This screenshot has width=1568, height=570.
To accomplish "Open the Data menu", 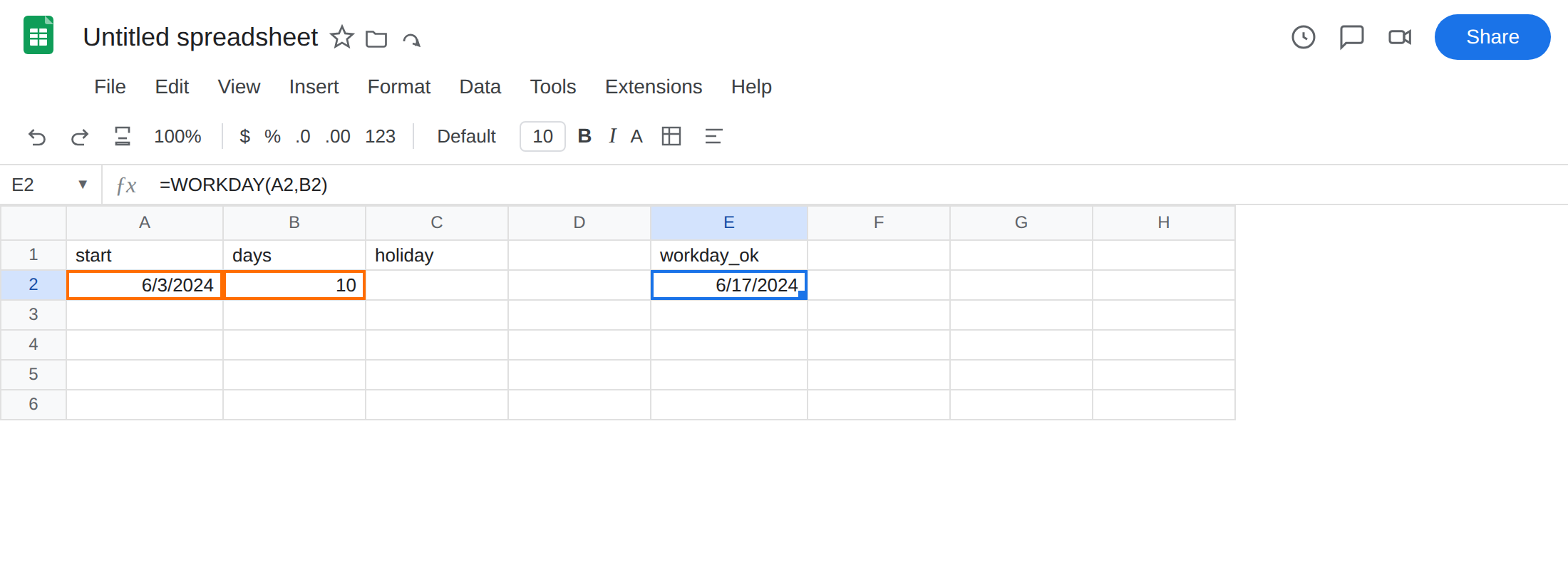I will point(480,87).
